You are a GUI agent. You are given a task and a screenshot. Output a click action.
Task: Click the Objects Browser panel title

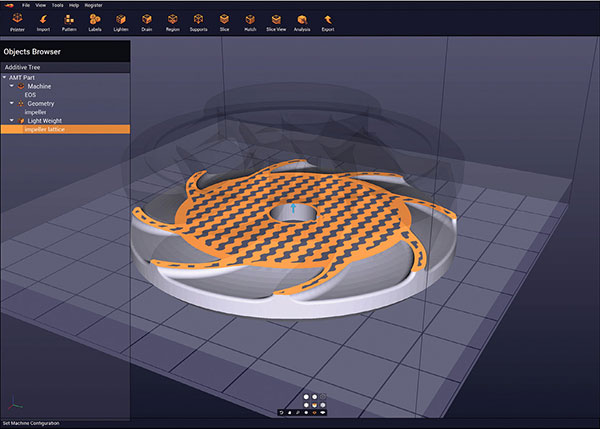pyautogui.click(x=32, y=52)
